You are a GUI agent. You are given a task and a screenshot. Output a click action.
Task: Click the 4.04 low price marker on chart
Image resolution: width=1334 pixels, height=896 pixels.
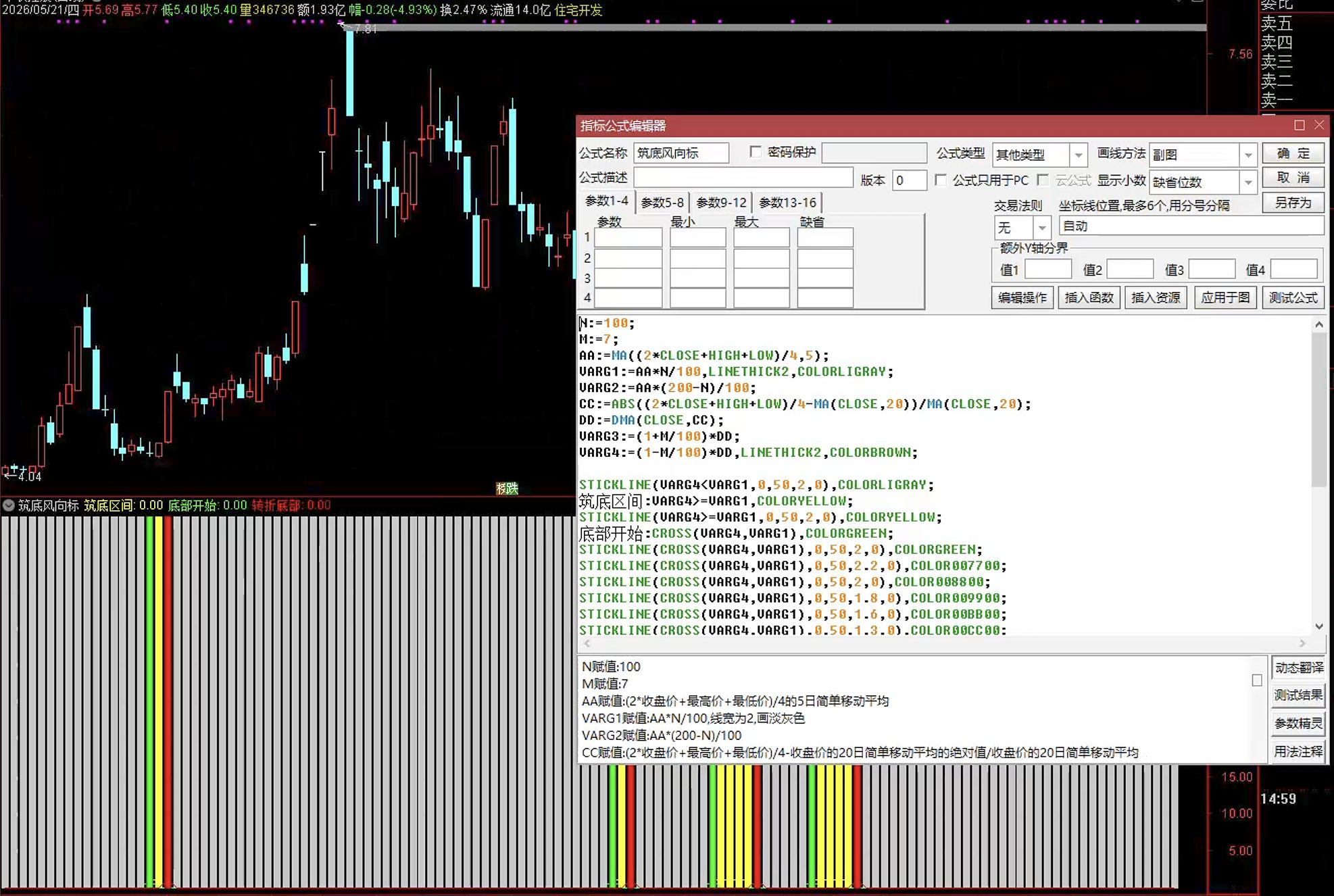pyautogui.click(x=30, y=476)
